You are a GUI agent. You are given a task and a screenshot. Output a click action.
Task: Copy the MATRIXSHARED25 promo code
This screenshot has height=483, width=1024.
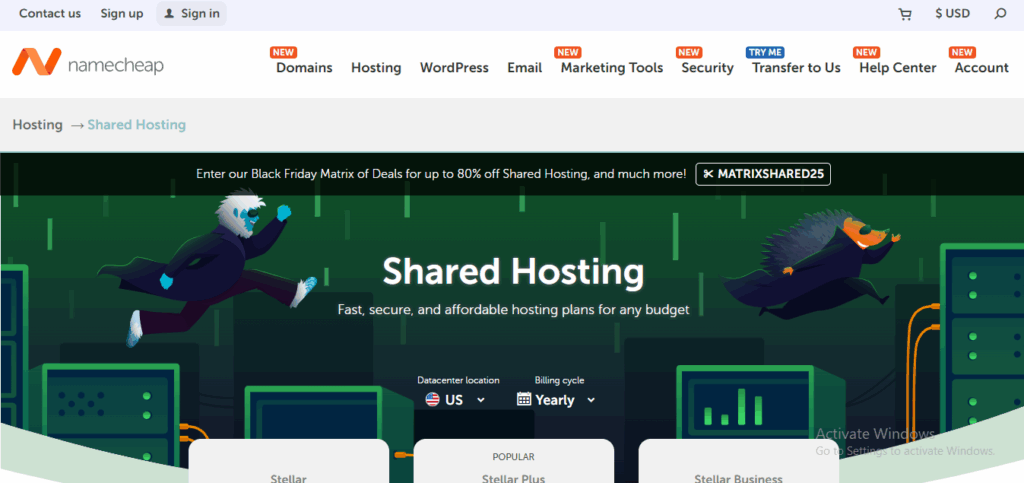(763, 174)
